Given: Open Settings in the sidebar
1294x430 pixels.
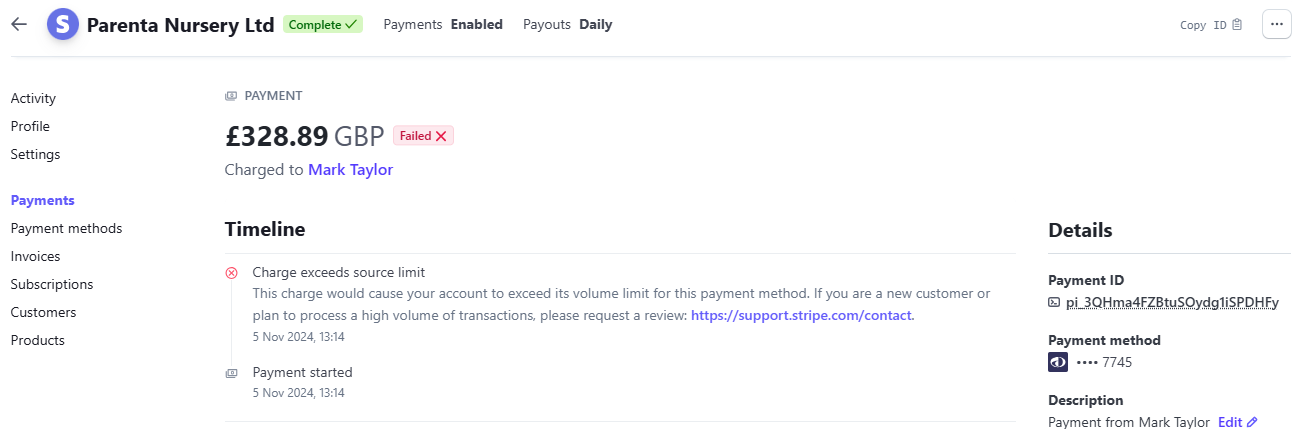Looking at the screenshot, I should [35, 154].
